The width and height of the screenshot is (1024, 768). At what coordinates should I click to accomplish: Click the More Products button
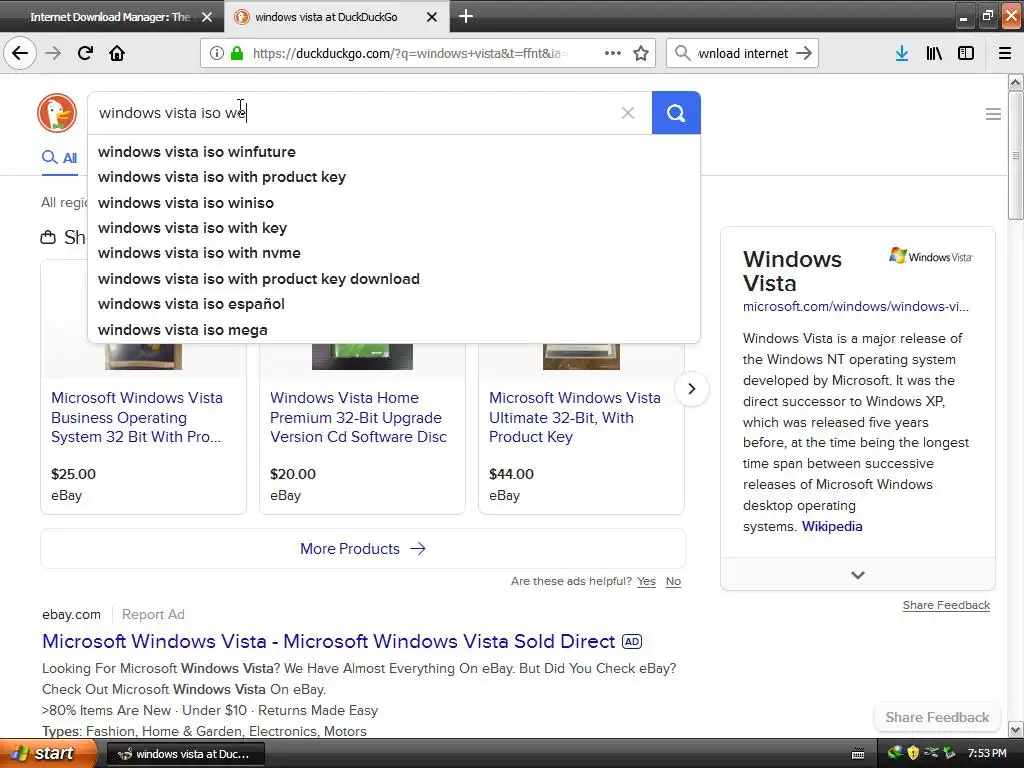[363, 549]
